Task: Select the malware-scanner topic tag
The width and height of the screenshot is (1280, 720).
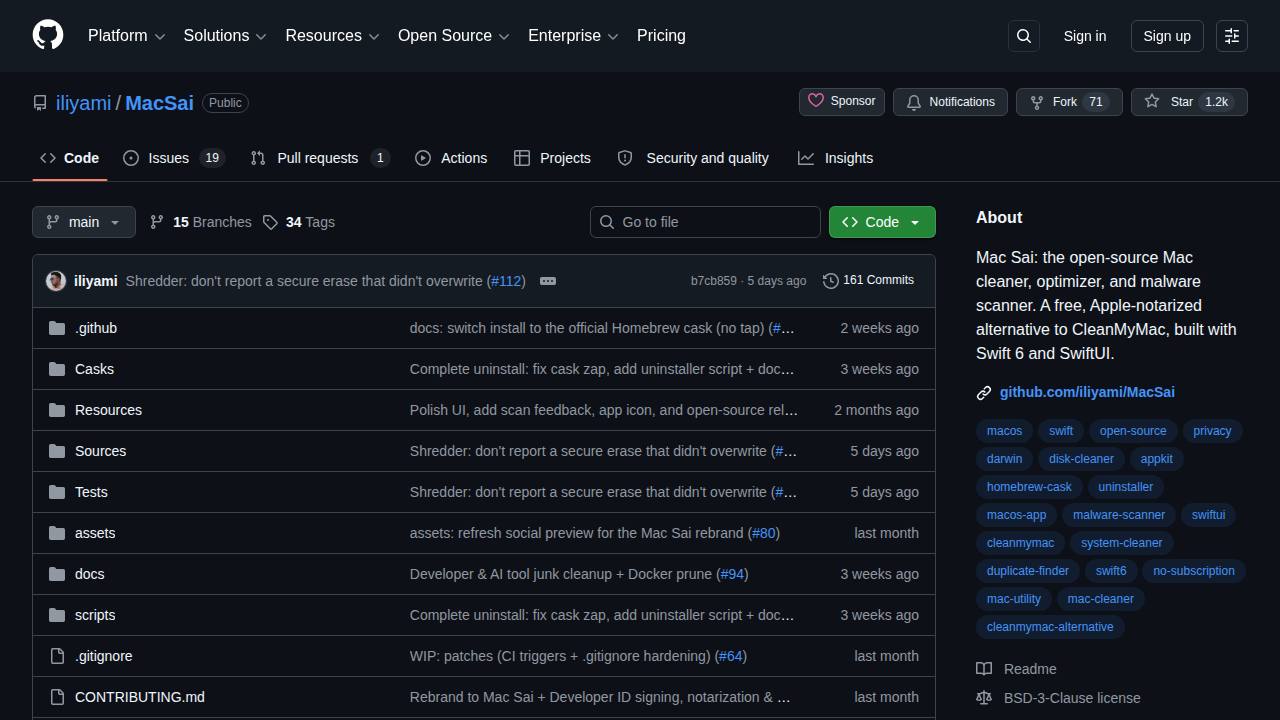Action: (x=1119, y=515)
